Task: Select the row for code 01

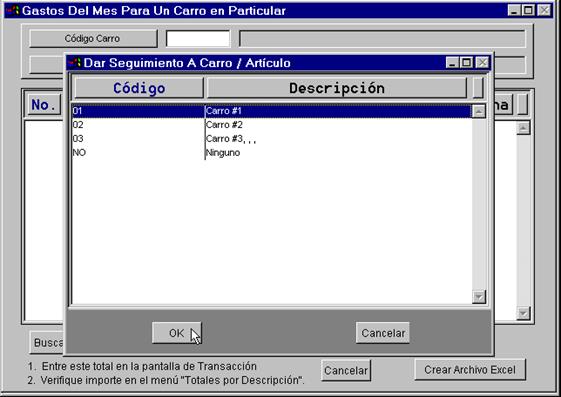Action: pyautogui.click(x=271, y=111)
